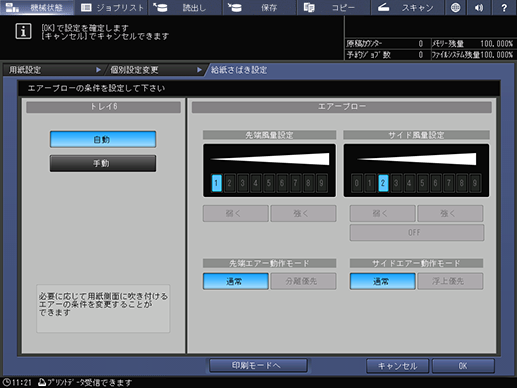Screen dimensions: 517x388
Task: Set leading edge air volume level 1
Action: coord(217,183)
